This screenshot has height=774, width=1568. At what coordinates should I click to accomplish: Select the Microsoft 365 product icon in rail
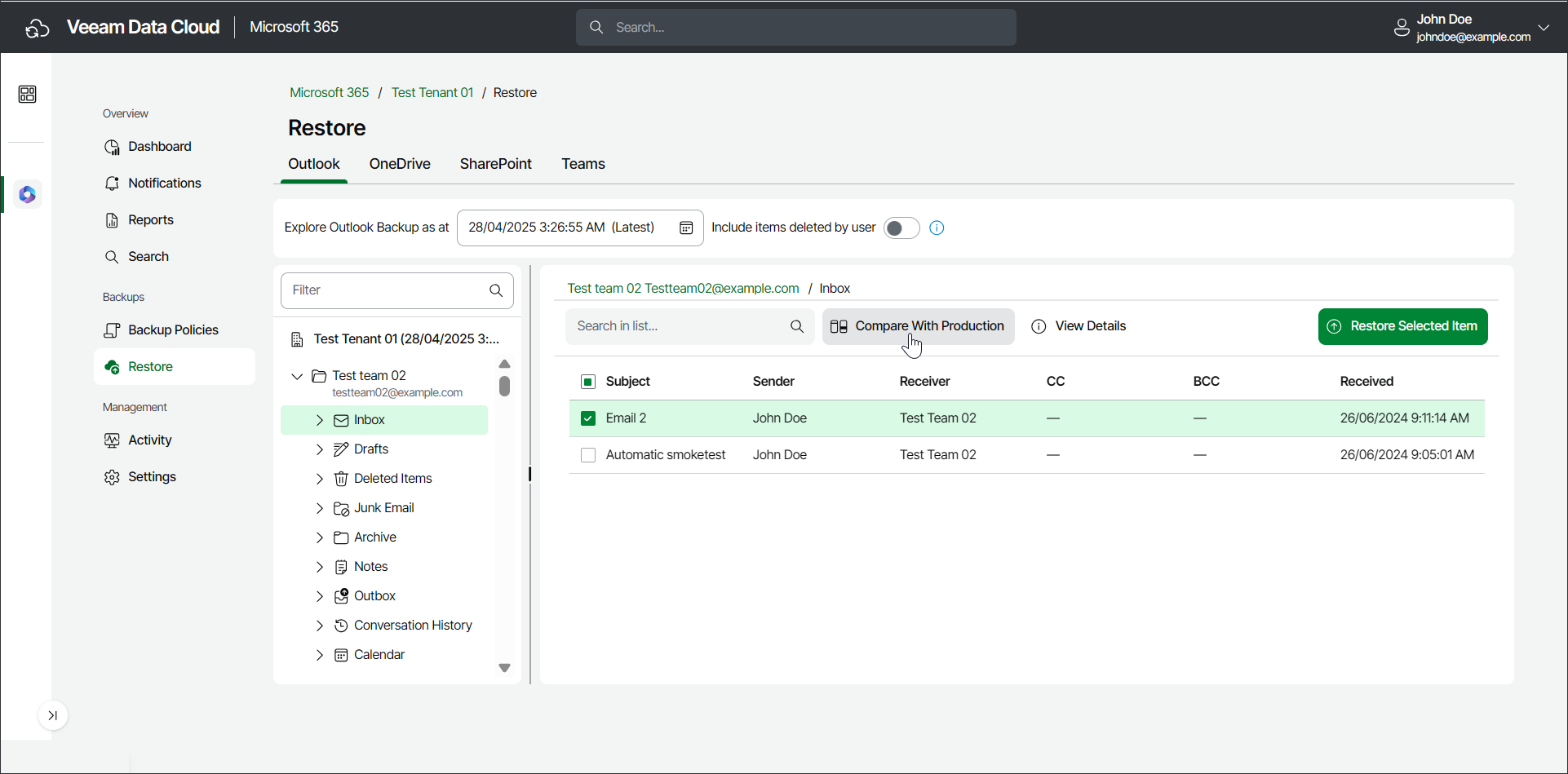27,195
